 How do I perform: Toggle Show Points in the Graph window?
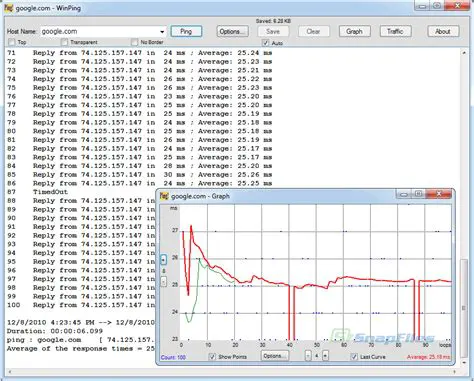[212, 357]
